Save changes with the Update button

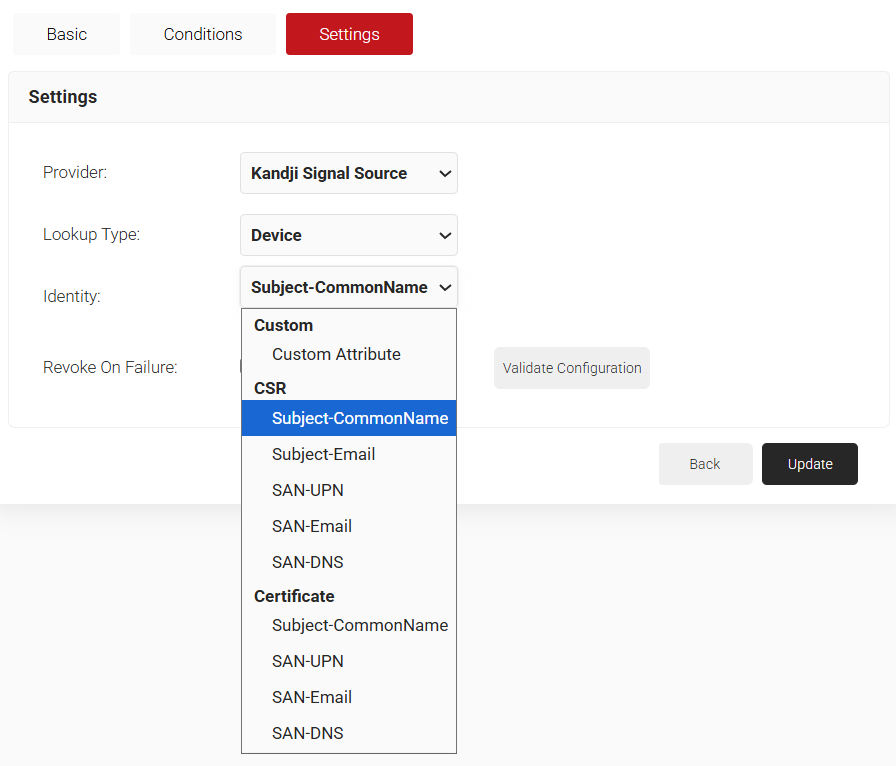coord(810,464)
